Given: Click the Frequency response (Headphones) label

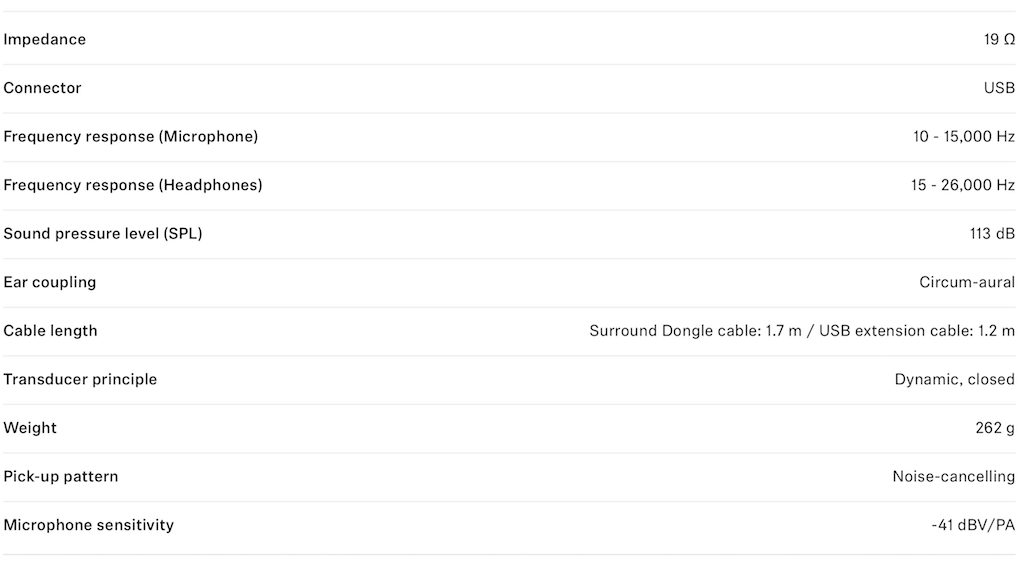Looking at the screenshot, I should 133,185.
